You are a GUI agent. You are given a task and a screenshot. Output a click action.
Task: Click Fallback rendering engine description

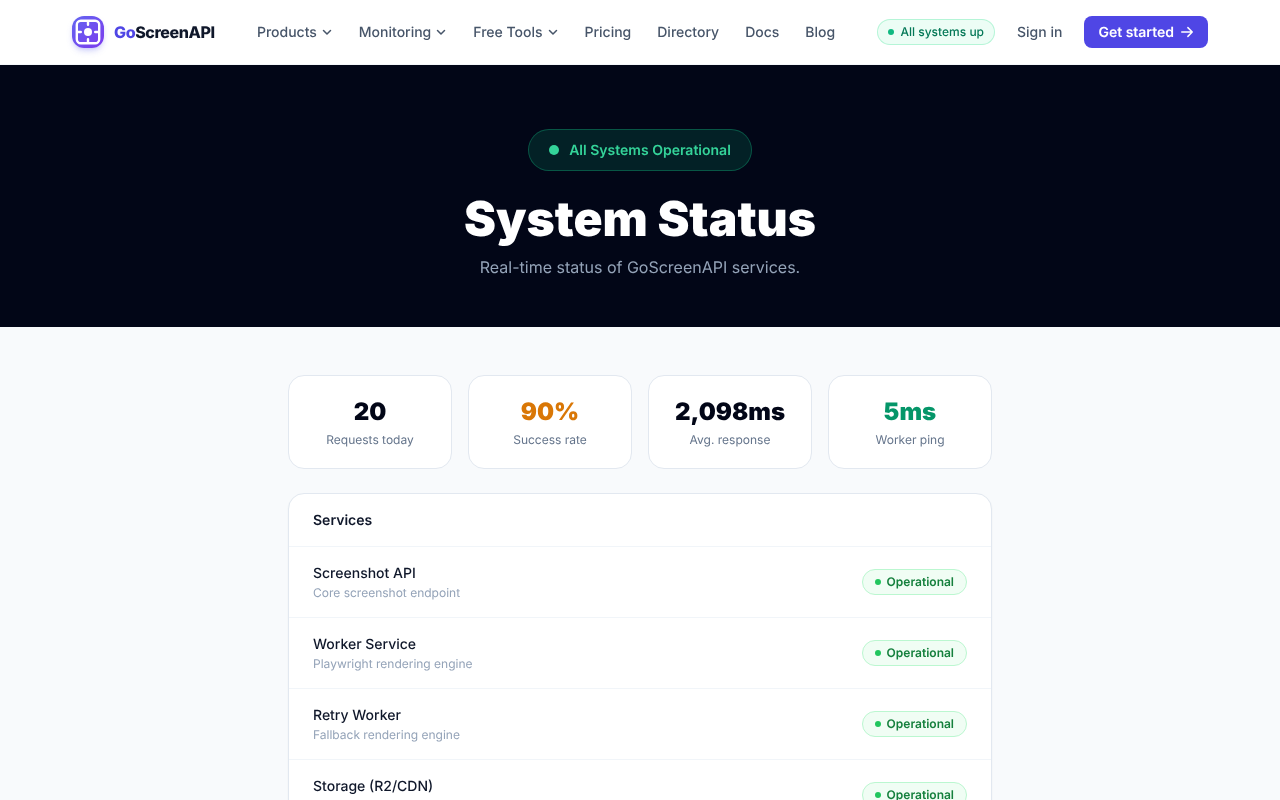point(387,735)
